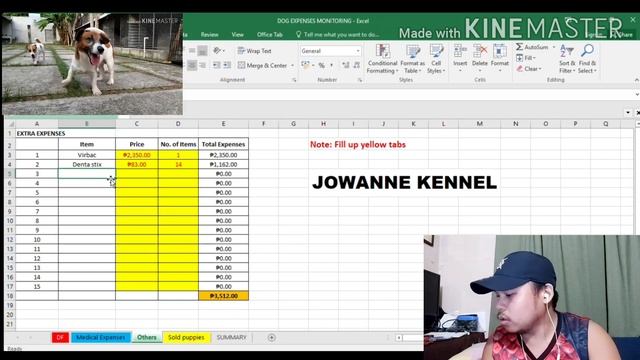Click the dog video thumbnail overlay
The width and height of the screenshot is (640, 360).
coord(92,64)
